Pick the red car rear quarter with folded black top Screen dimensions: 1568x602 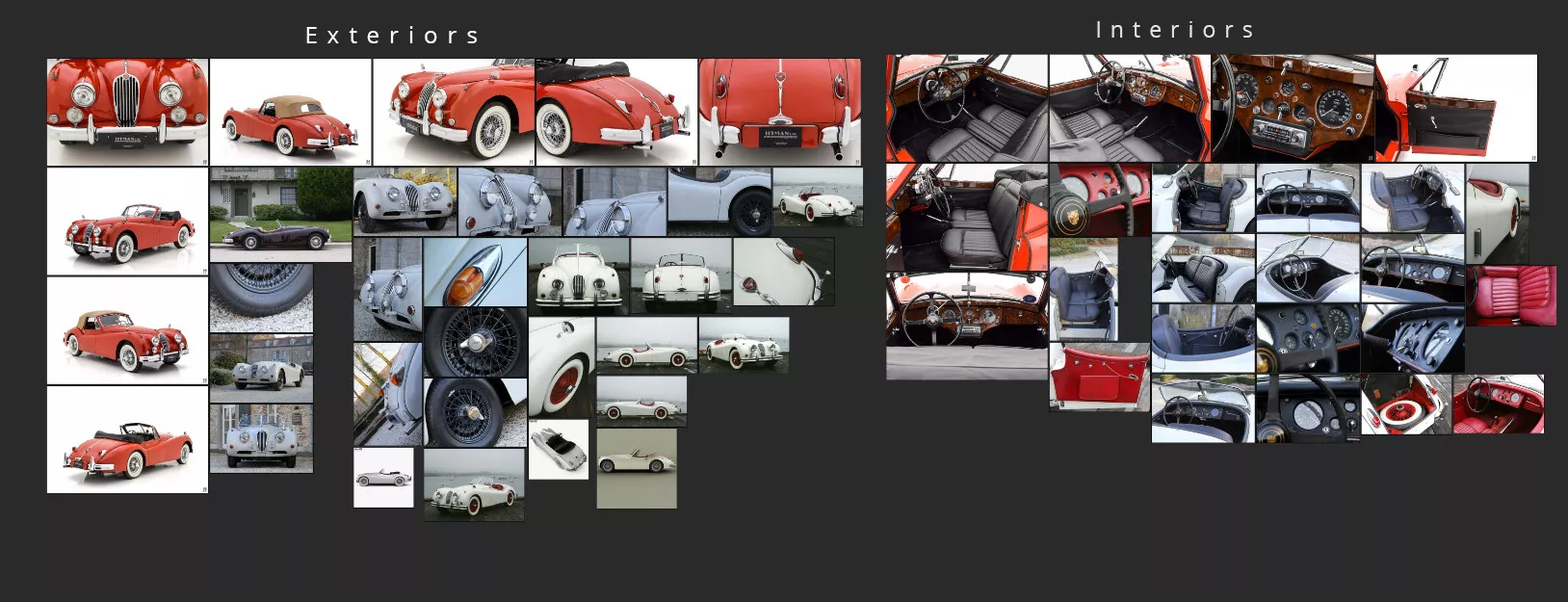tap(615, 112)
